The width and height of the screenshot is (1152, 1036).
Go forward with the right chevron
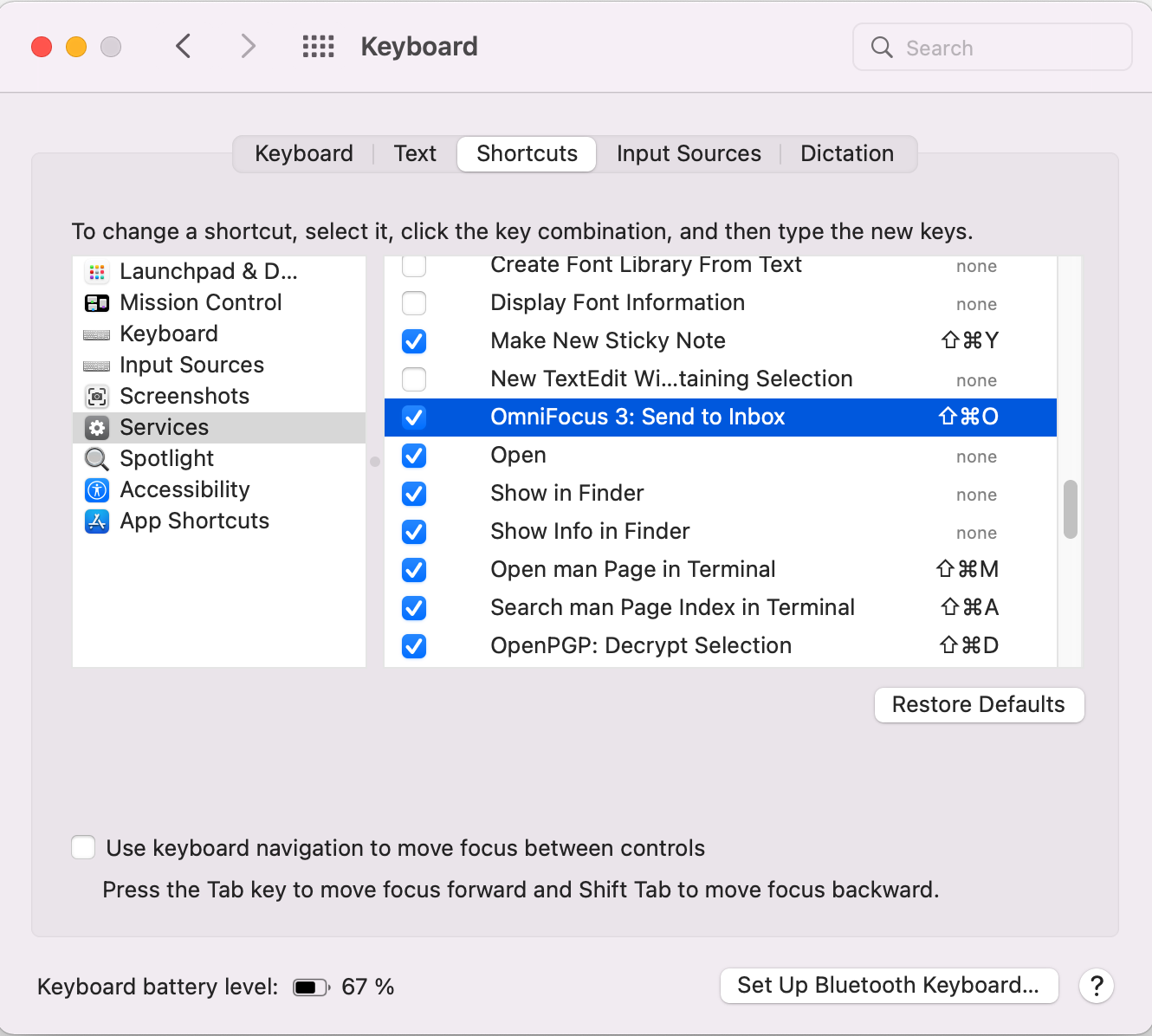(249, 46)
